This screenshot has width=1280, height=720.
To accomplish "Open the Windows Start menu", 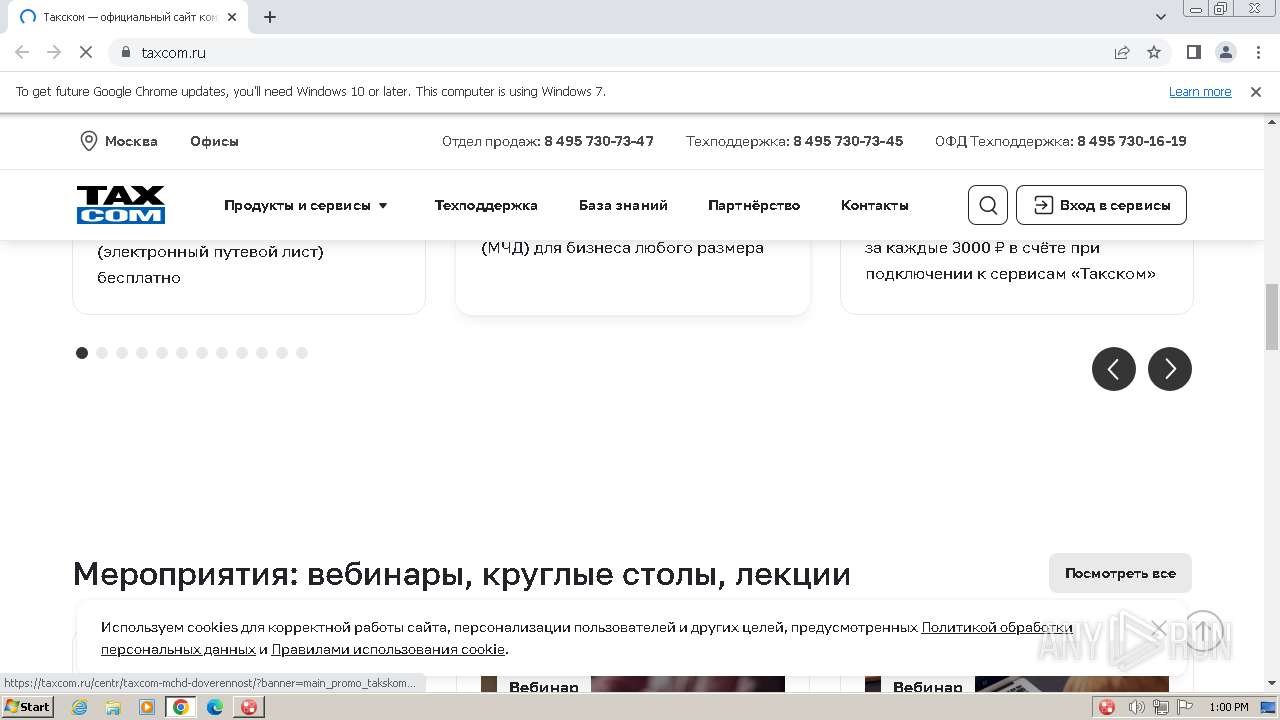I will pyautogui.click(x=28, y=707).
